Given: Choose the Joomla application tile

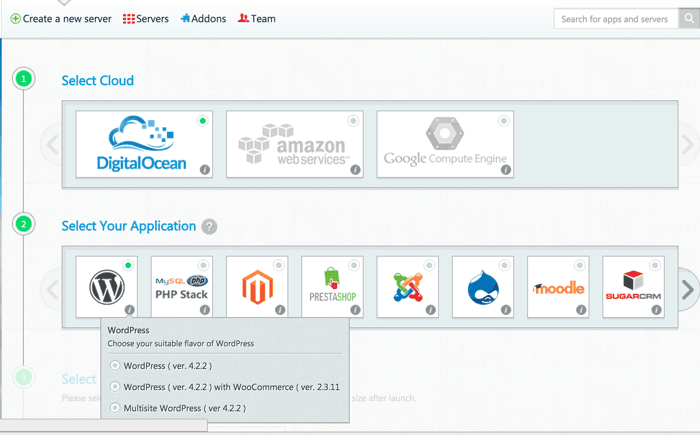Looking at the screenshot, I should point(408,287).
